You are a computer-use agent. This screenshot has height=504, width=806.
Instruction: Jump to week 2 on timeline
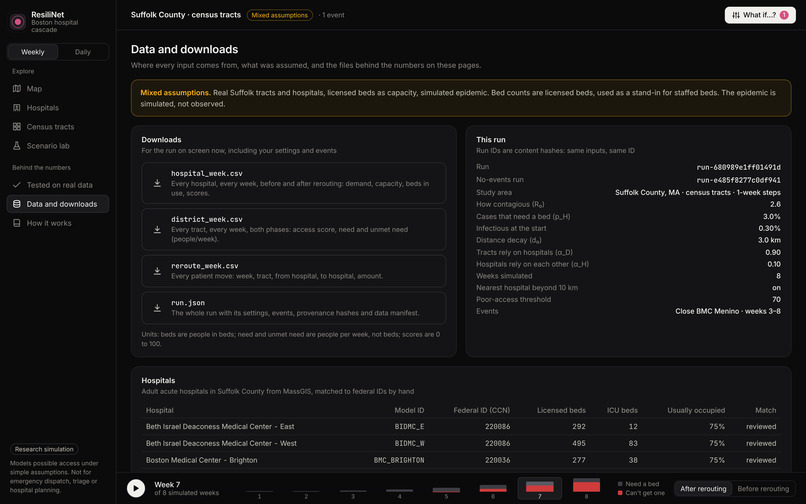click(x=306, y=489)
